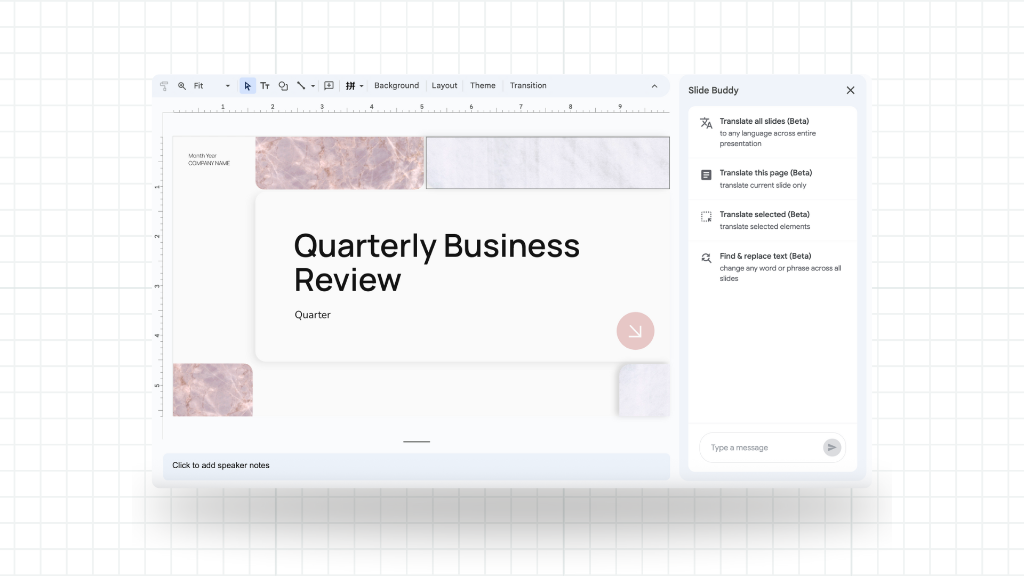This screenshot has width=1024, height=576.
Task: Open the Layout menu
Action: pos(444,86)
